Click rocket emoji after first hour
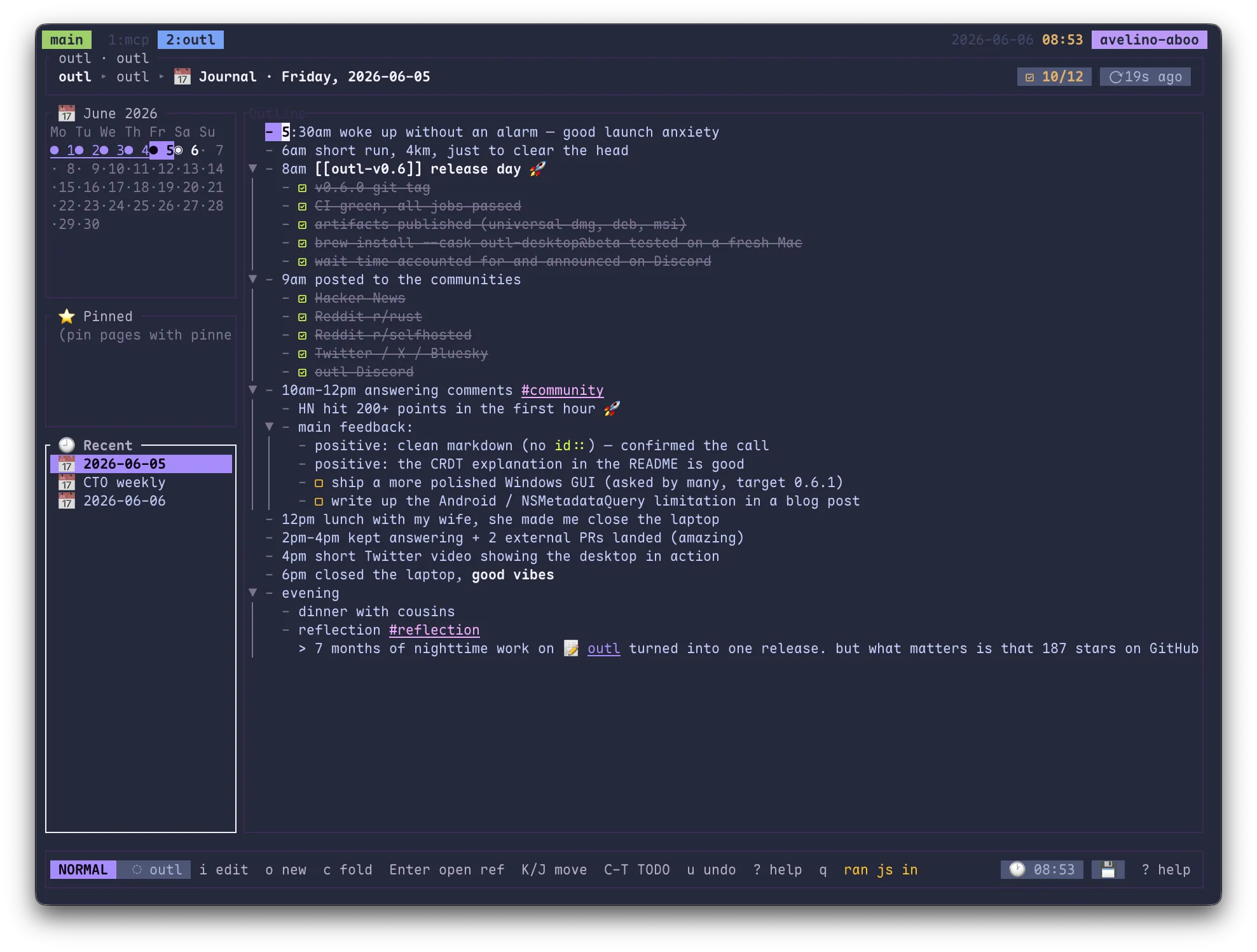Image resolution: width=1257 pixels, height=952 pixels. pos(612,409)
